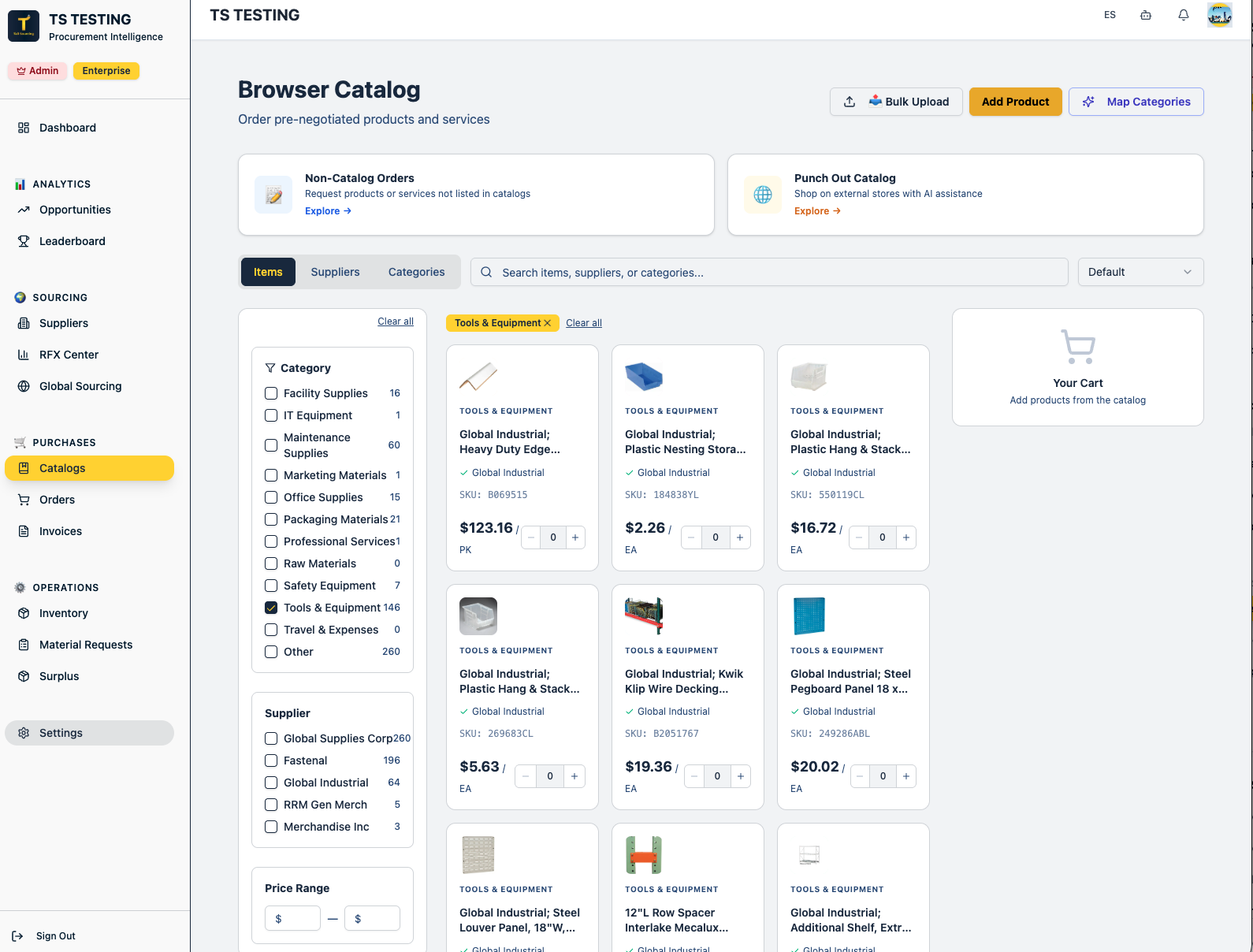Click the upload arrow icon button
Image resolution: width=1253 pixels, height=952 pixels.
tap(850, 102)
